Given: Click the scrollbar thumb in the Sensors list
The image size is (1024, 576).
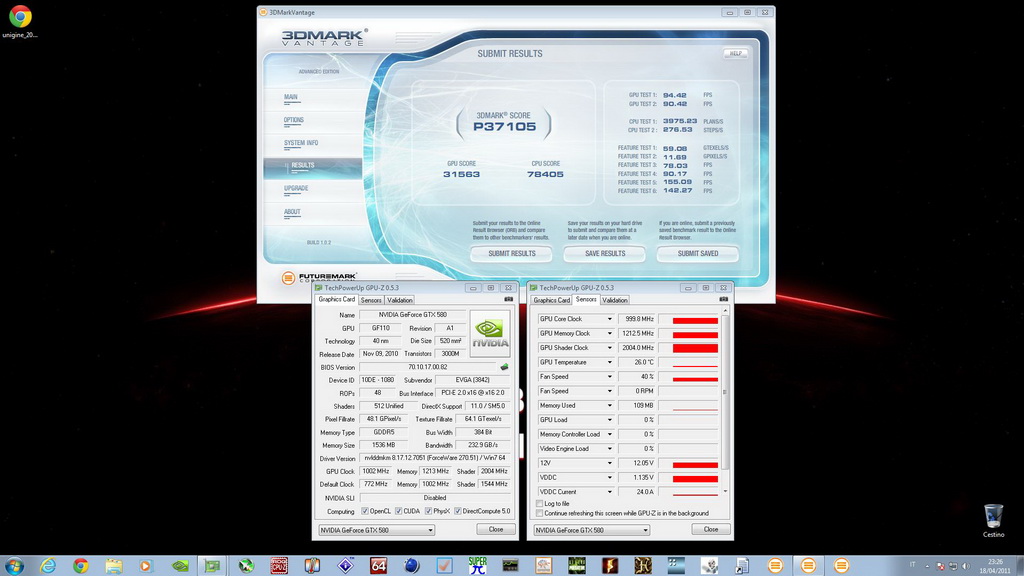Looking at the screenshot, I should [725, 392].
